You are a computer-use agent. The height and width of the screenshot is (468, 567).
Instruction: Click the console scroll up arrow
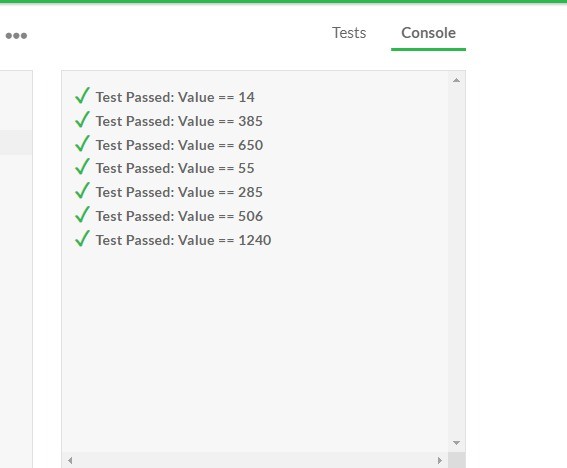(456, 80)
